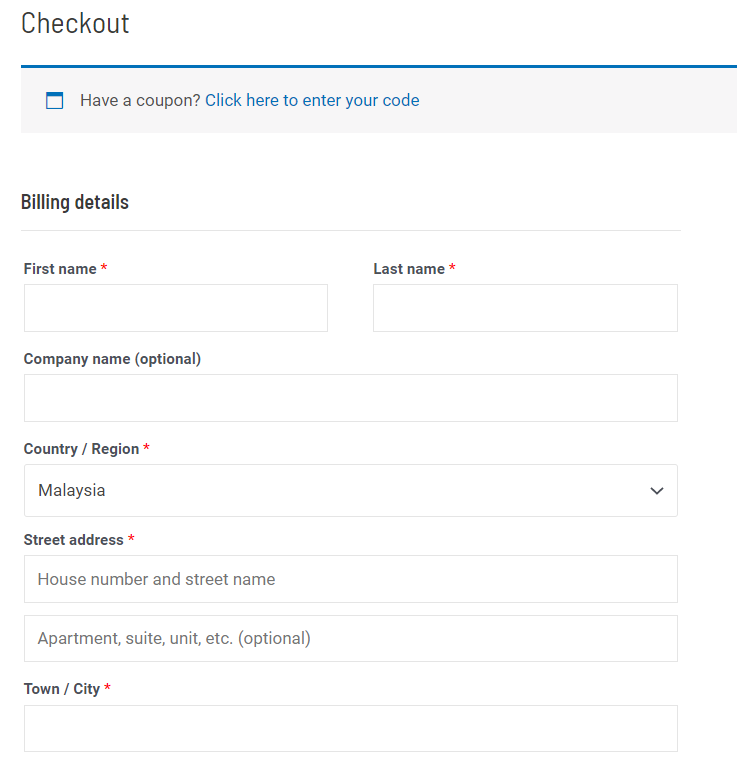
Task: Click the "Street address" label text
Action: [73, 540]
